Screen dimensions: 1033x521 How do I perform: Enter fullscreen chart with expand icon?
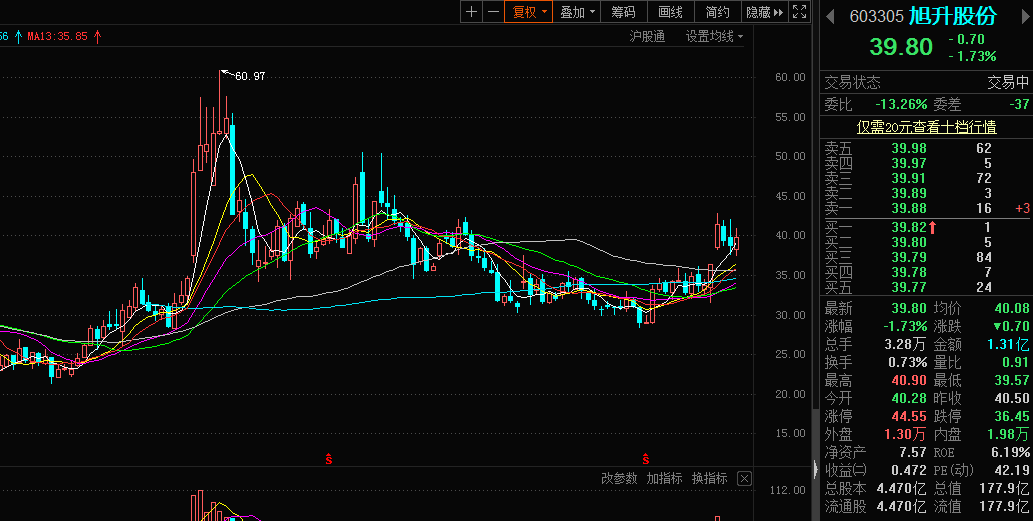click(x=799, y=12)
